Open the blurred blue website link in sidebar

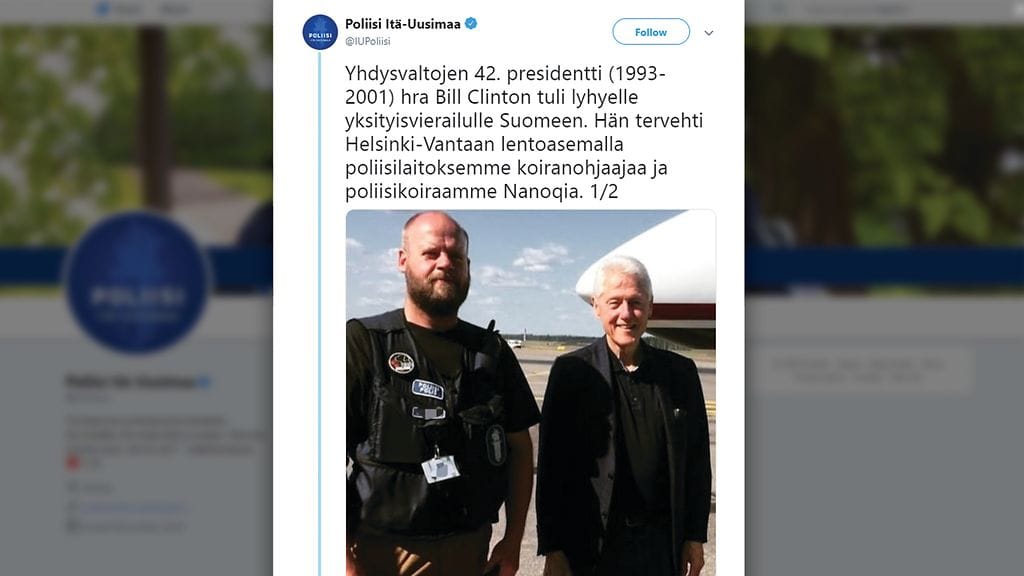[x=133, y=507]
